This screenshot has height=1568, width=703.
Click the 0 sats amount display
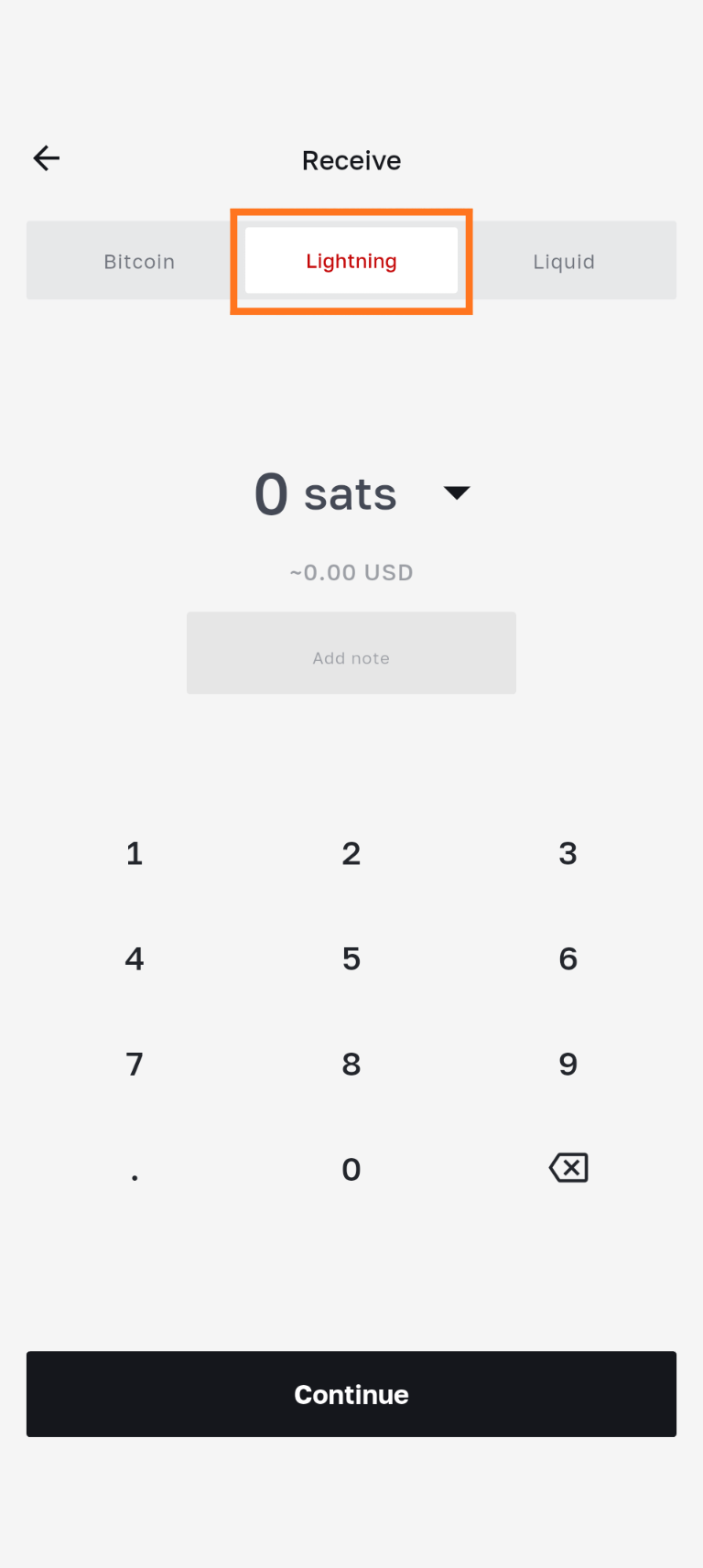pyautogui.click(x=325, y=494)
